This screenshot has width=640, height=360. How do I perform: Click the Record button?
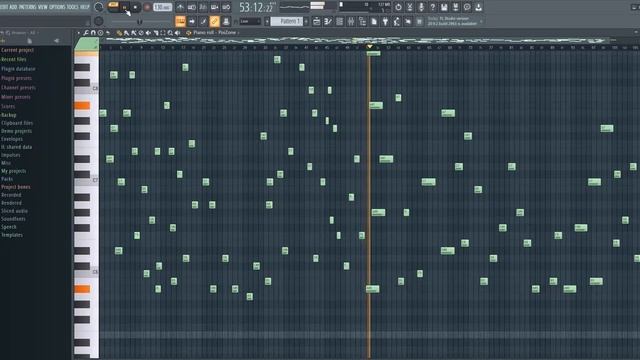[147, 7]
